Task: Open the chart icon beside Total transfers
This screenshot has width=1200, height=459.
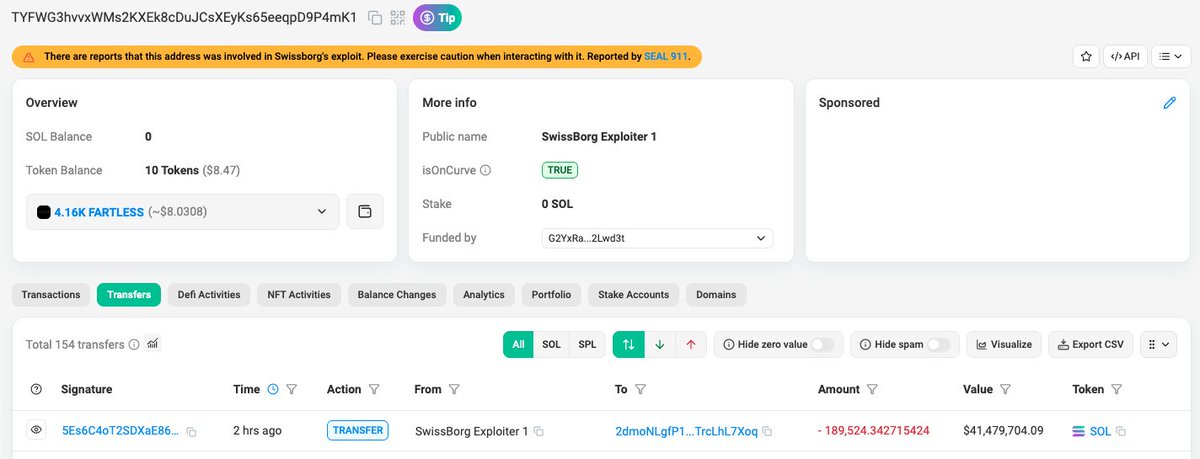Action: point(152,344)
